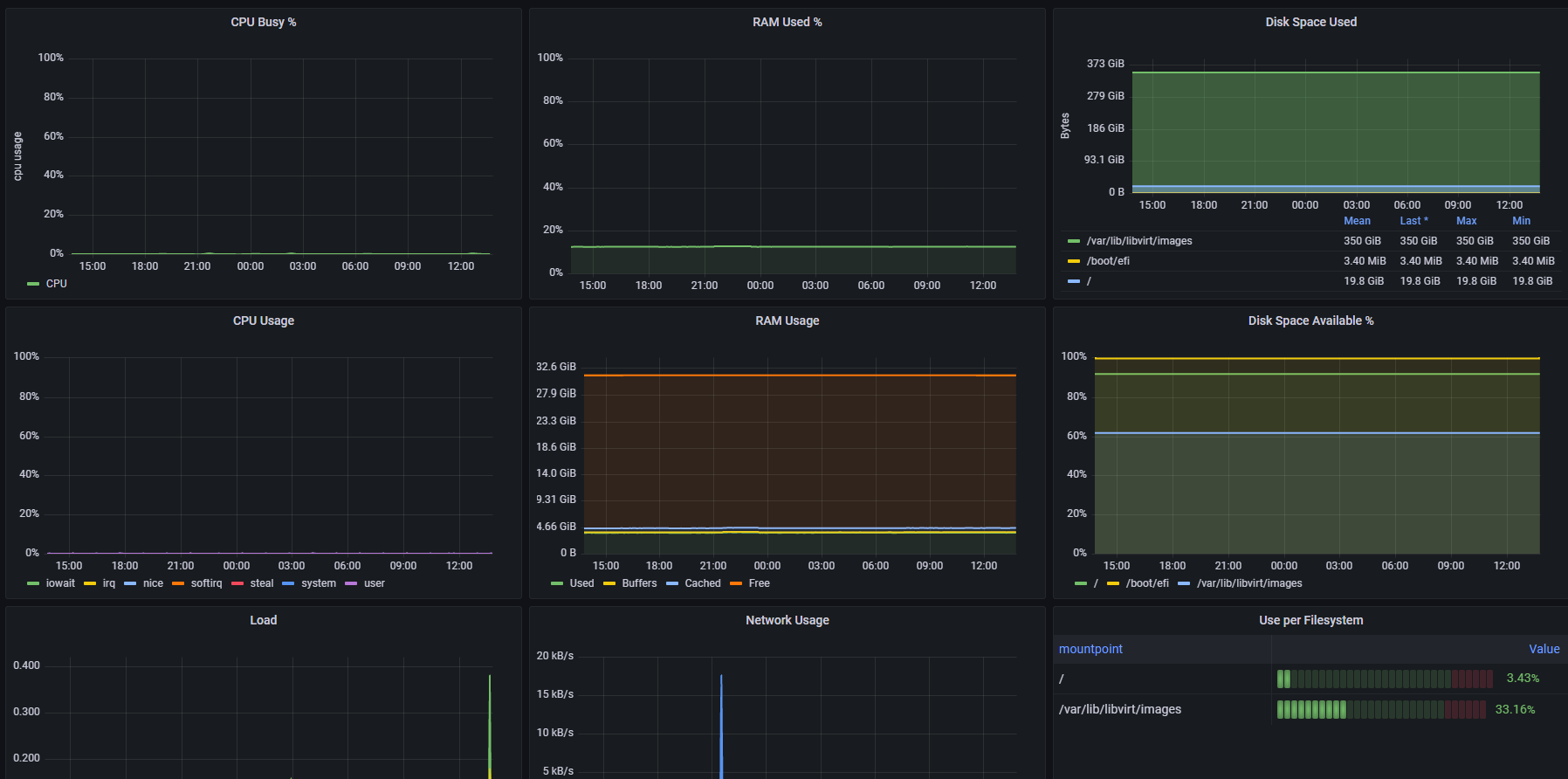1568x779 pixels.
Task: Click the / mountpoint cell in filesystem table
Action: coord(1162,679)
